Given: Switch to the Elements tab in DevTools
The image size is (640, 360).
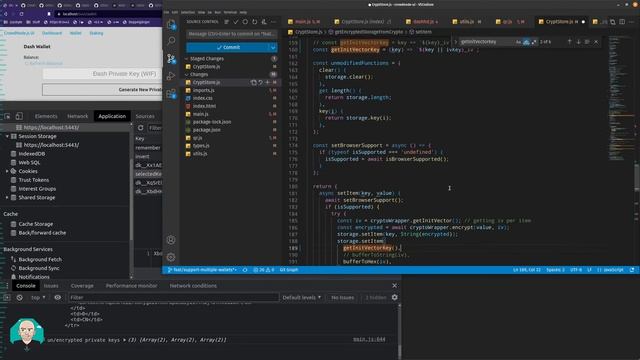Looking at the screenshot, I should [x=46, y=116].
